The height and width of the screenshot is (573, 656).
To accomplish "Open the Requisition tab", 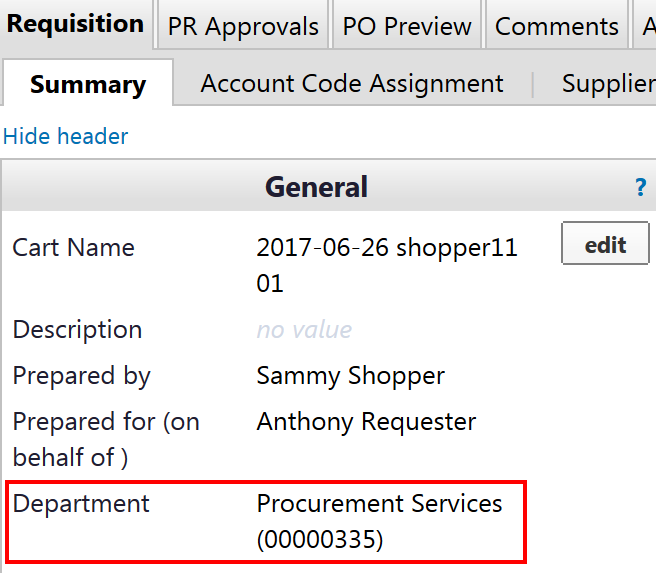I will click(75, 24).
